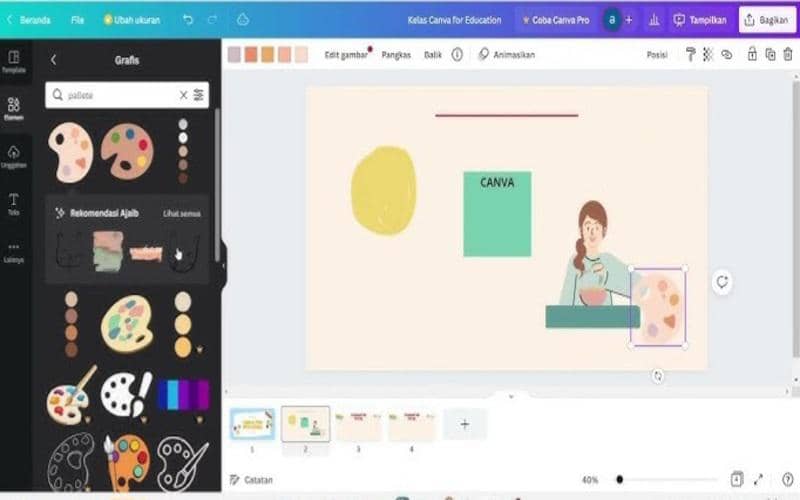Screen dimensions: 800x500
Task: Open the user avatar 'a'
Action: click(612, 20)
